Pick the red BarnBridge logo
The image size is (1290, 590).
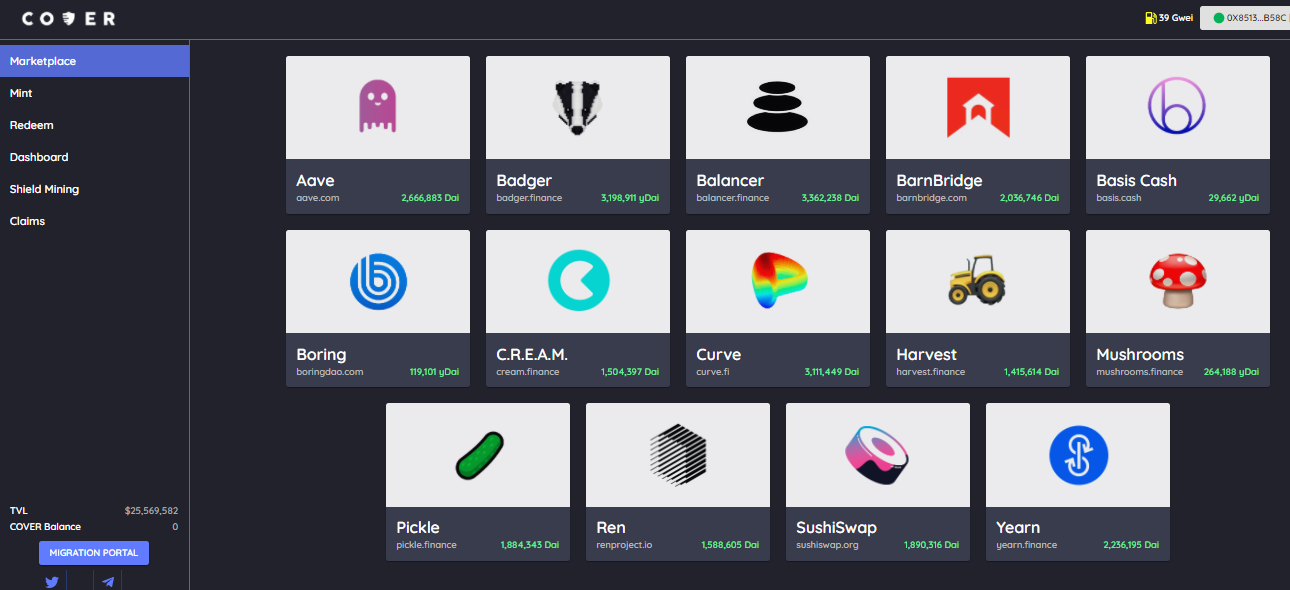[x=978, y=107]
